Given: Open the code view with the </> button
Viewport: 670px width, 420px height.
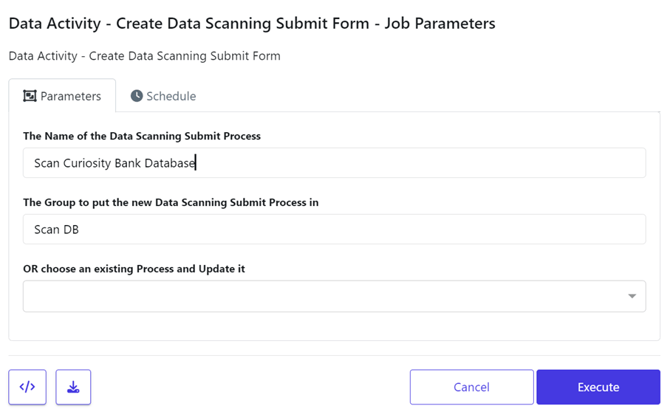Looking at the screenshot, I should (x=27, y=387).
